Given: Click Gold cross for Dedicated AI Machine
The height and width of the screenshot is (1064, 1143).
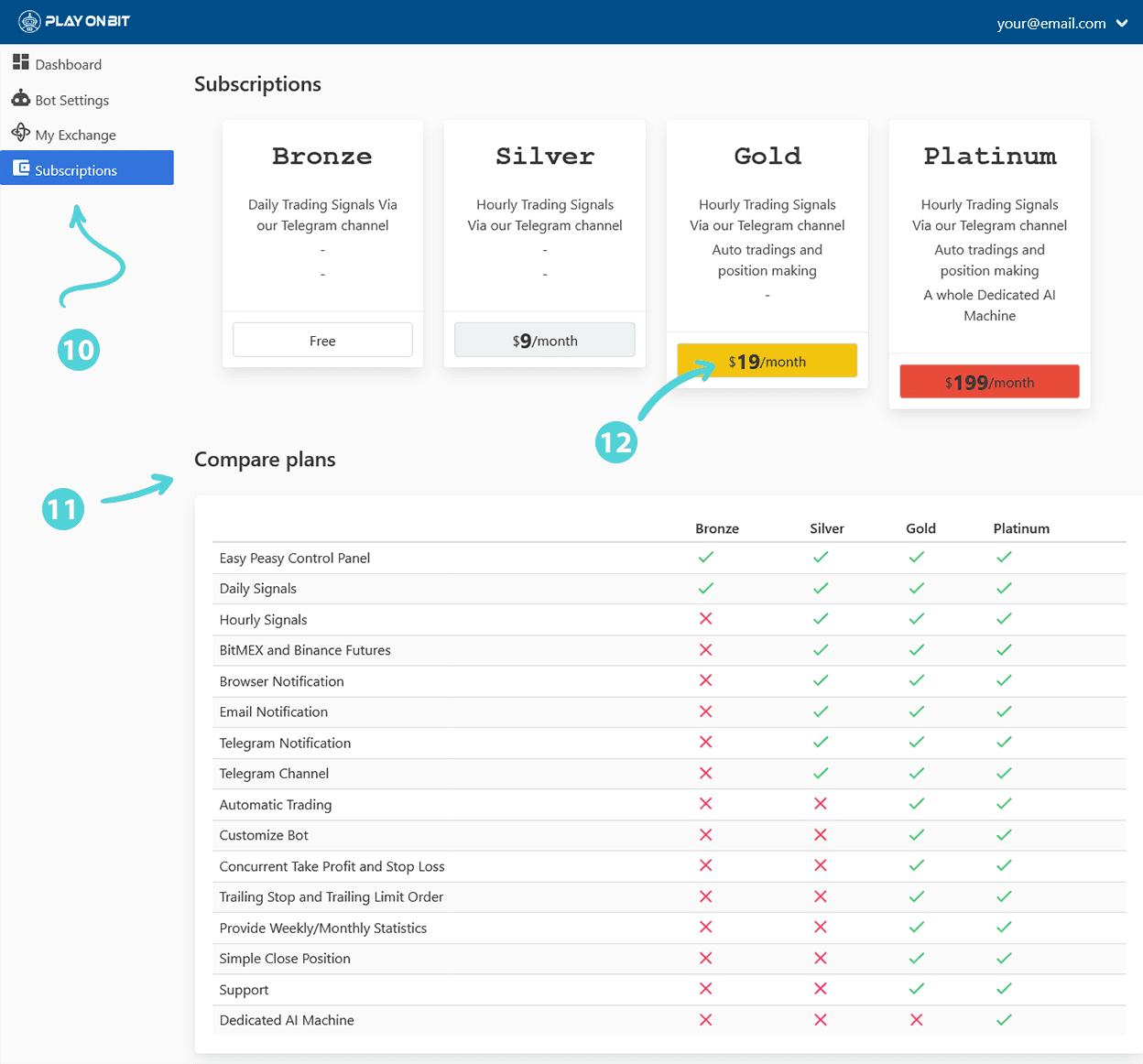Looking at the screenshot, I should [x=917, y=1019].
